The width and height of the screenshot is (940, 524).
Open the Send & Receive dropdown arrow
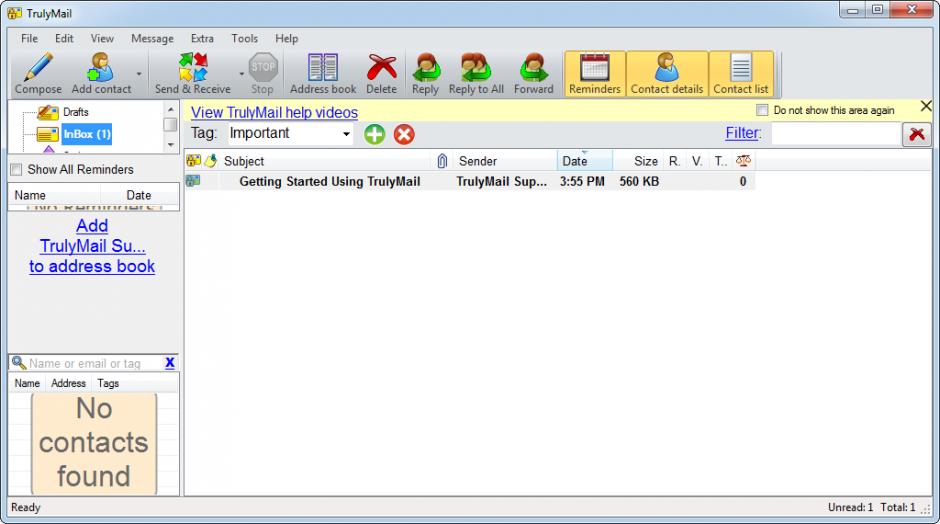(242, 74)
